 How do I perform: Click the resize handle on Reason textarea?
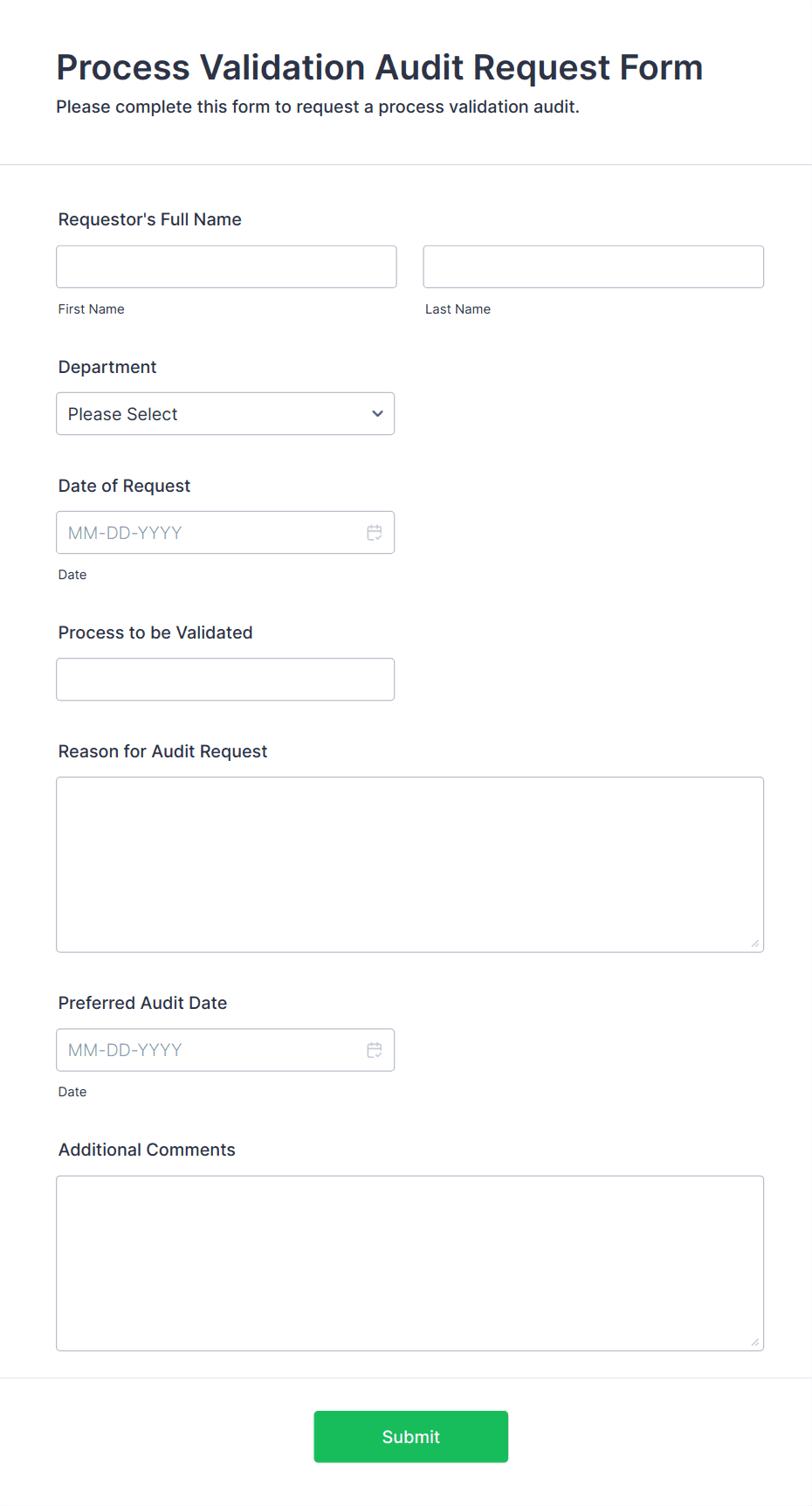pos(754,943)
